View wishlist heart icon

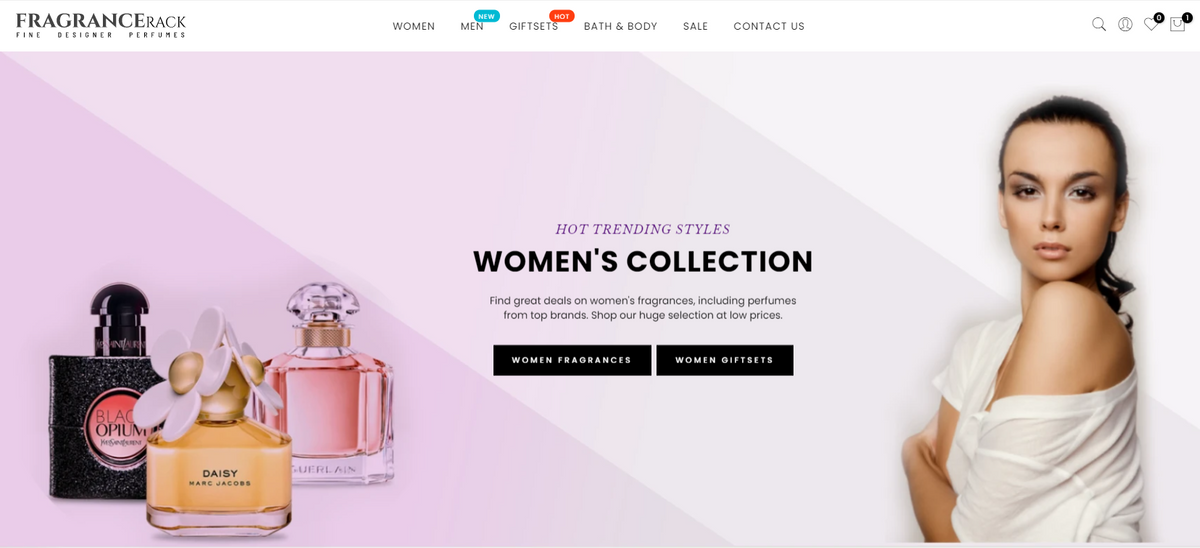pyautogui.click(x=1151, y=25)
